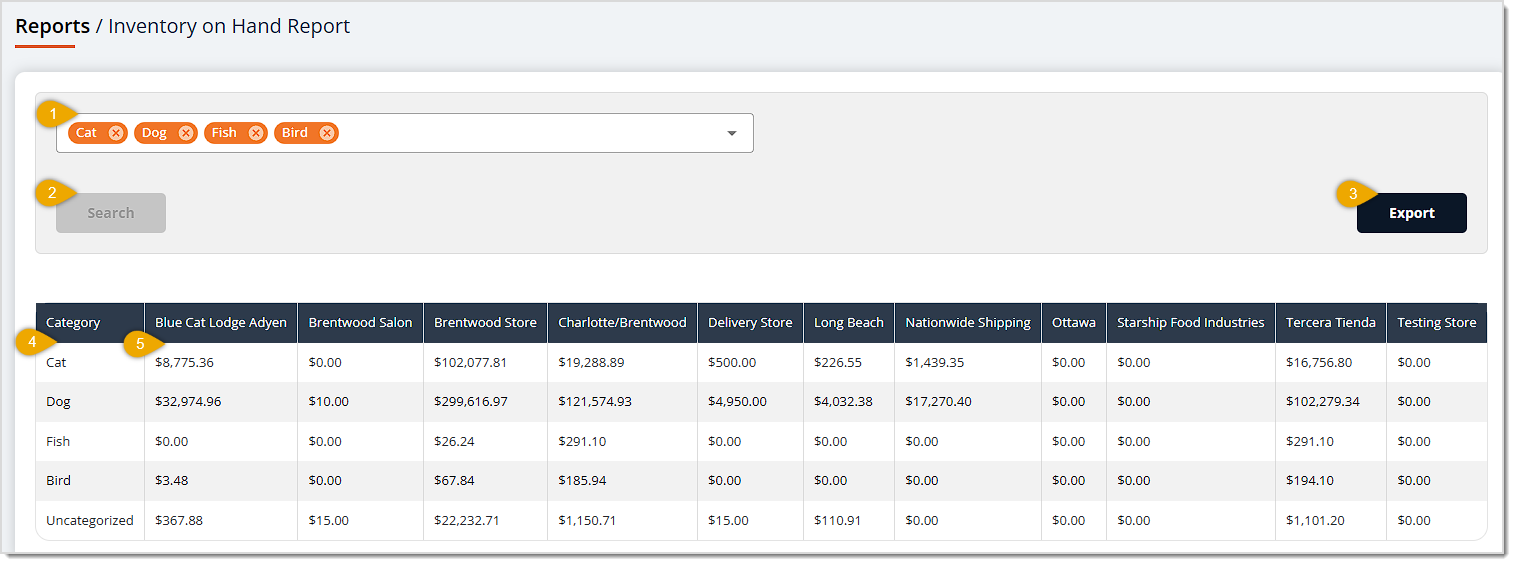
Task: Select the Dog row label
Action: tap(58, 402)
